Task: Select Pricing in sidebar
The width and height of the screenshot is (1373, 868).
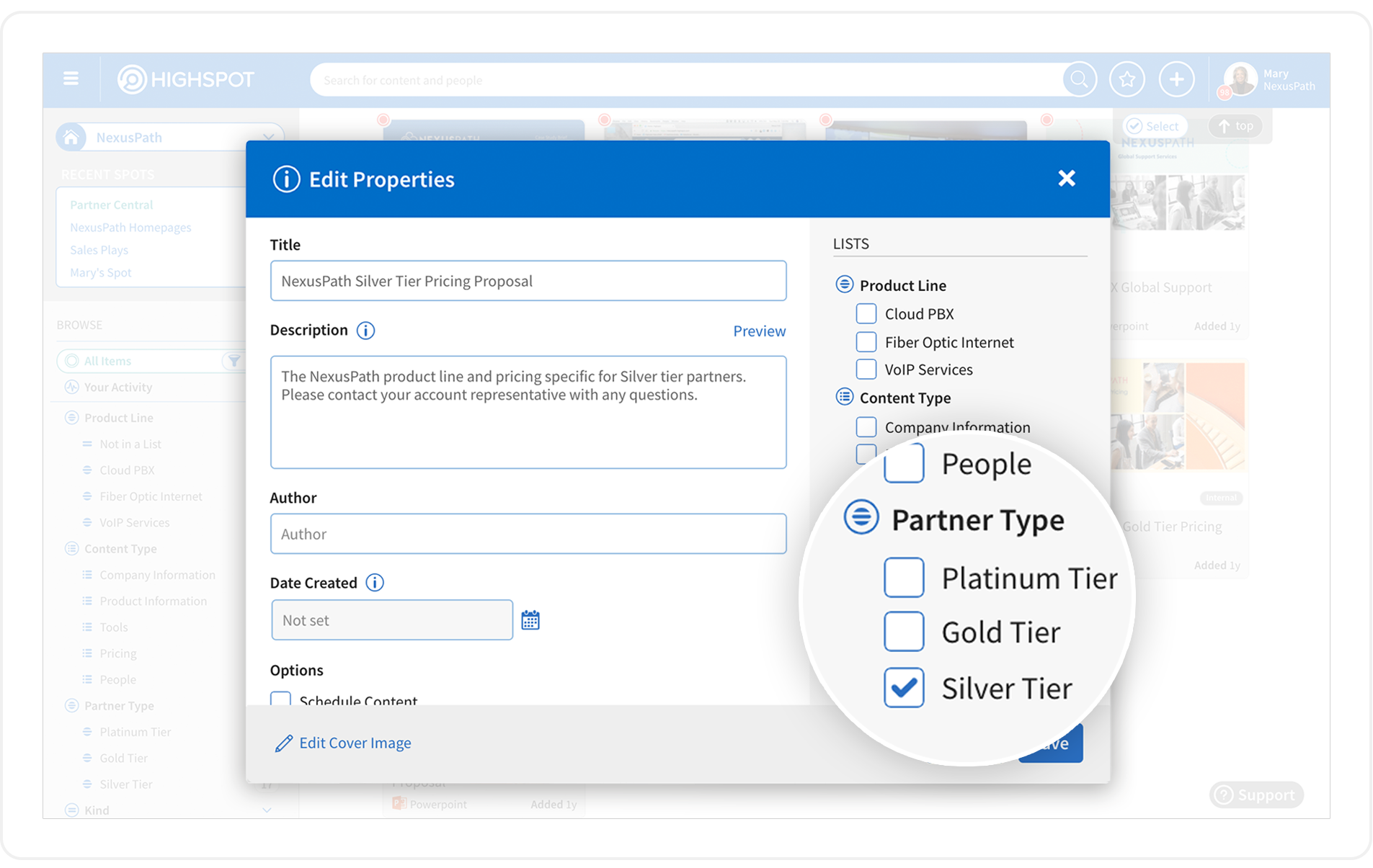Action: [x=118, y=653]
